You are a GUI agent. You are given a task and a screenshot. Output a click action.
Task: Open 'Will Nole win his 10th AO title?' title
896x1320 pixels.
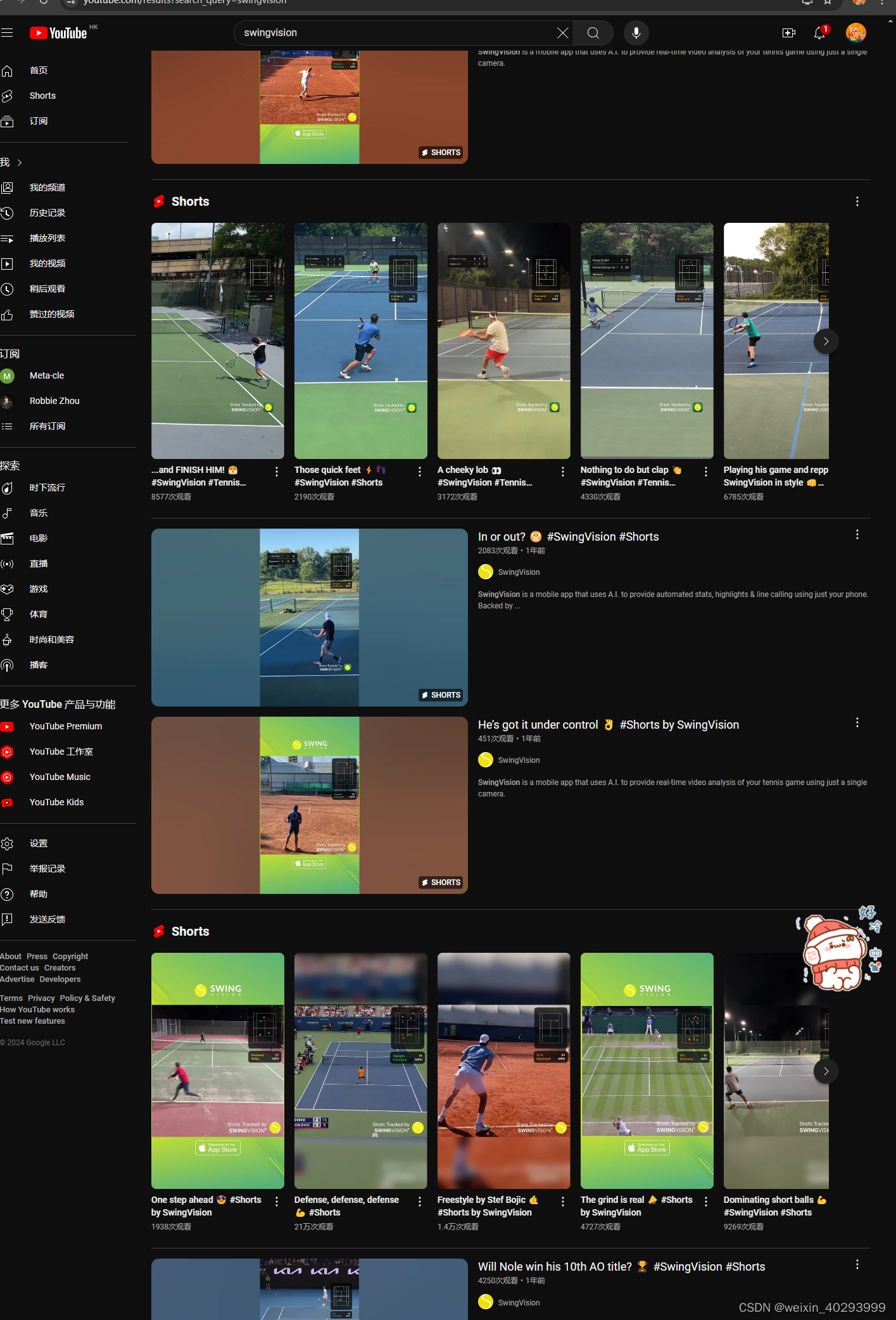pos(621,1266)
